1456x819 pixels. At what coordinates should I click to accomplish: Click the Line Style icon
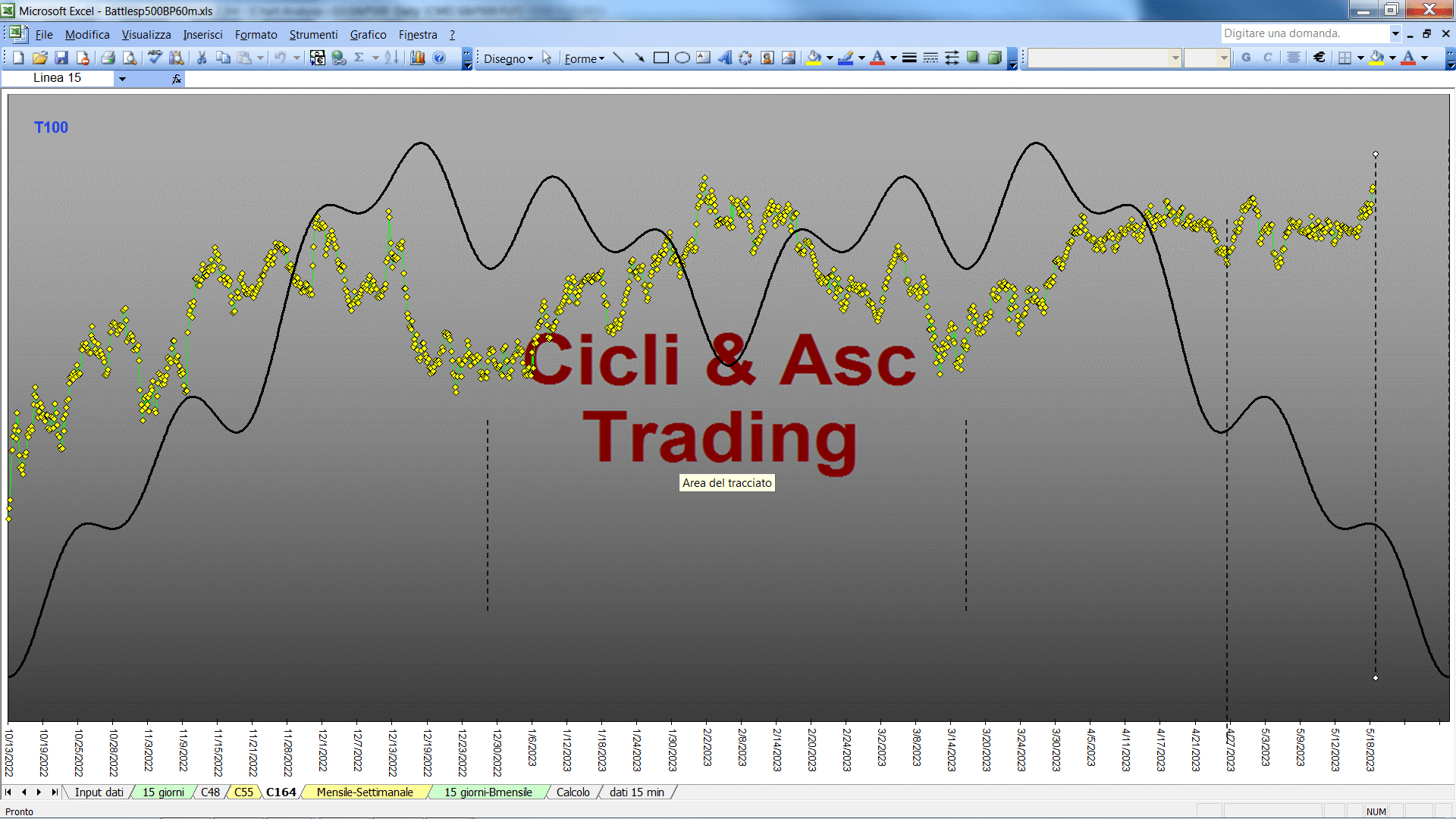(909, 58)
